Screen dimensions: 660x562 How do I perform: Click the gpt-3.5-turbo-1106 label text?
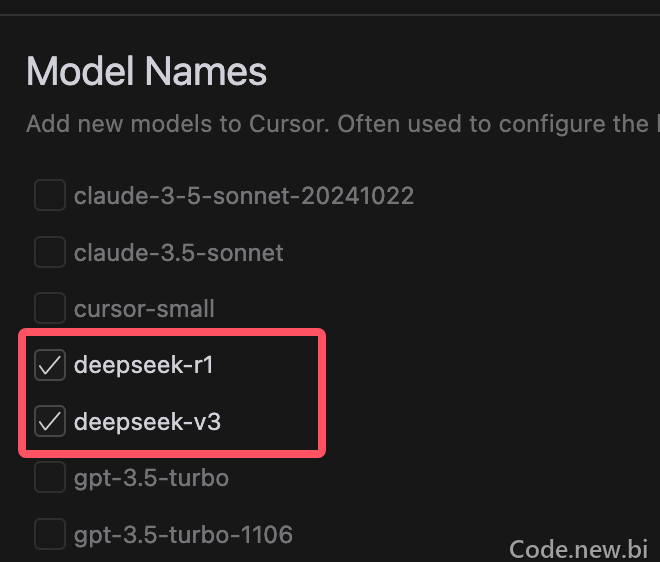click(x=183, y=535)
